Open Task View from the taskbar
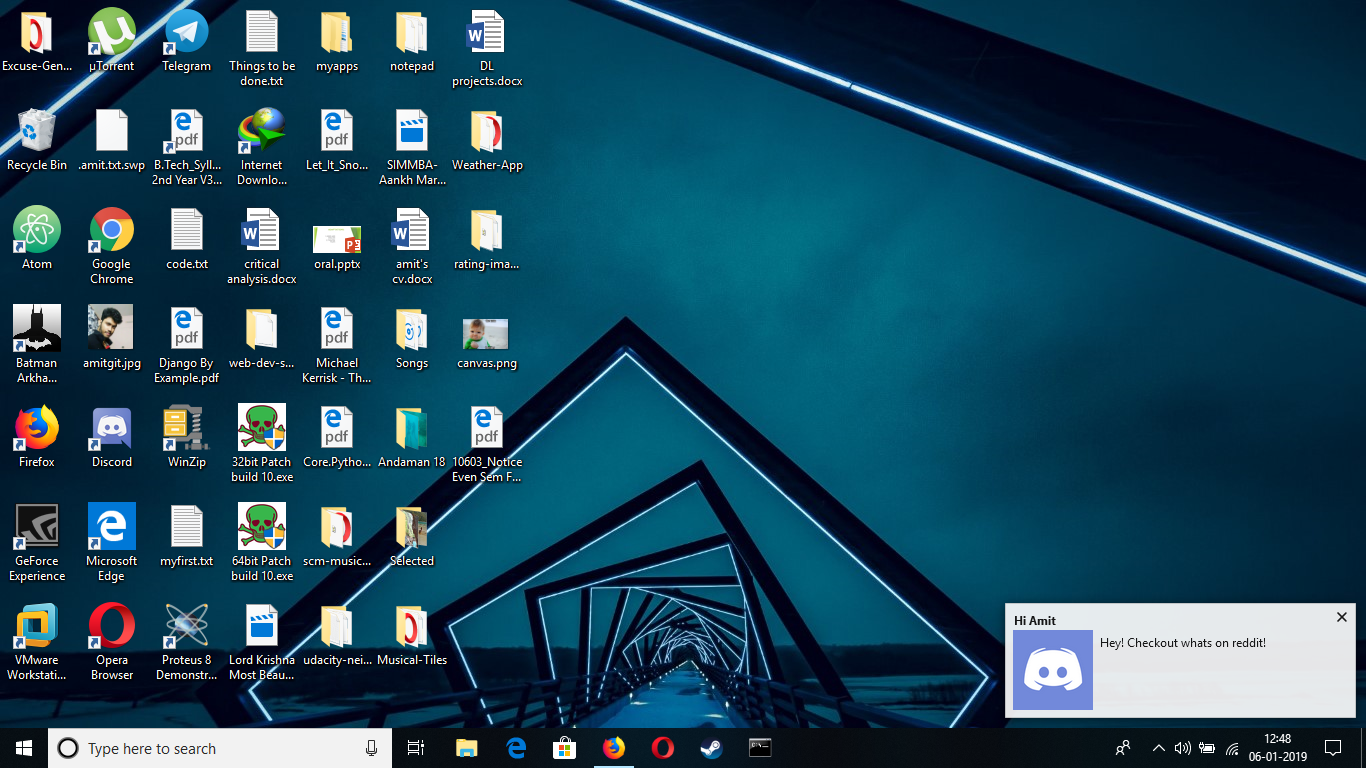This screenshot has width=1366, height=768. click(x=416, y=748)
